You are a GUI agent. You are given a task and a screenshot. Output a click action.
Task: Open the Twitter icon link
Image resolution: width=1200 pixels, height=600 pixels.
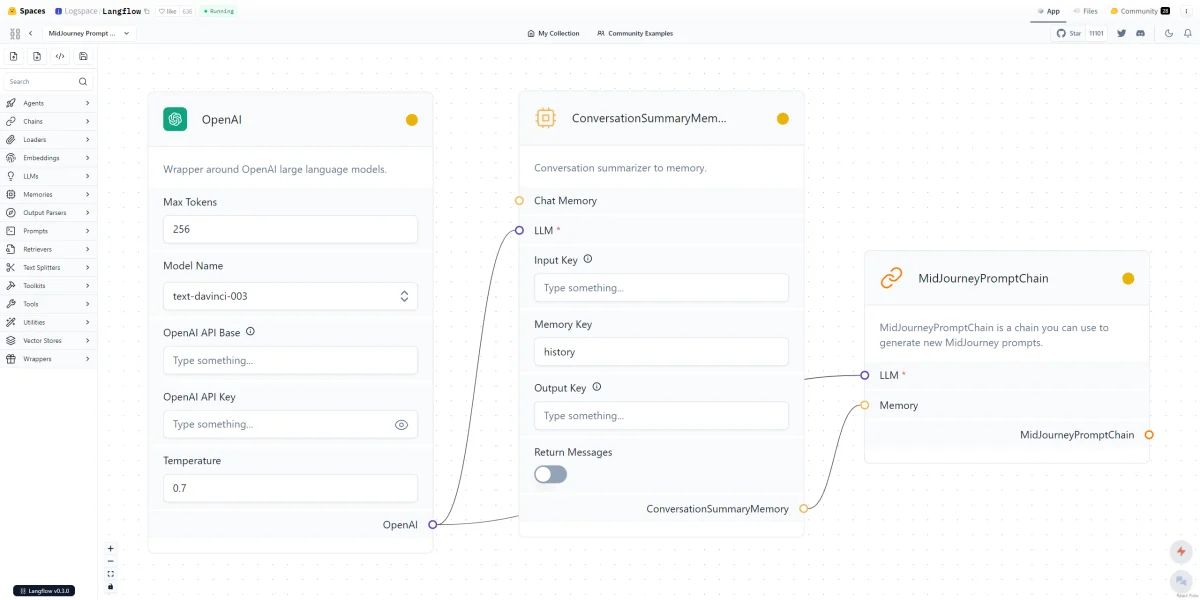(x=1121, y=33)
